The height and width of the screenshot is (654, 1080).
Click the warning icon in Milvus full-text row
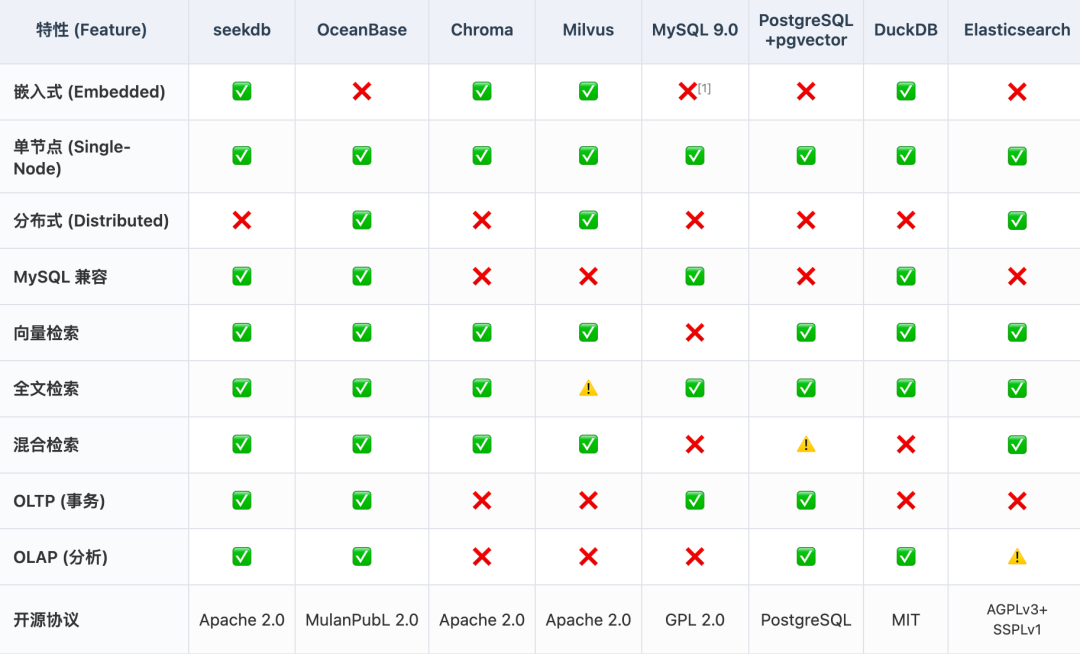[x=588, y=389]
